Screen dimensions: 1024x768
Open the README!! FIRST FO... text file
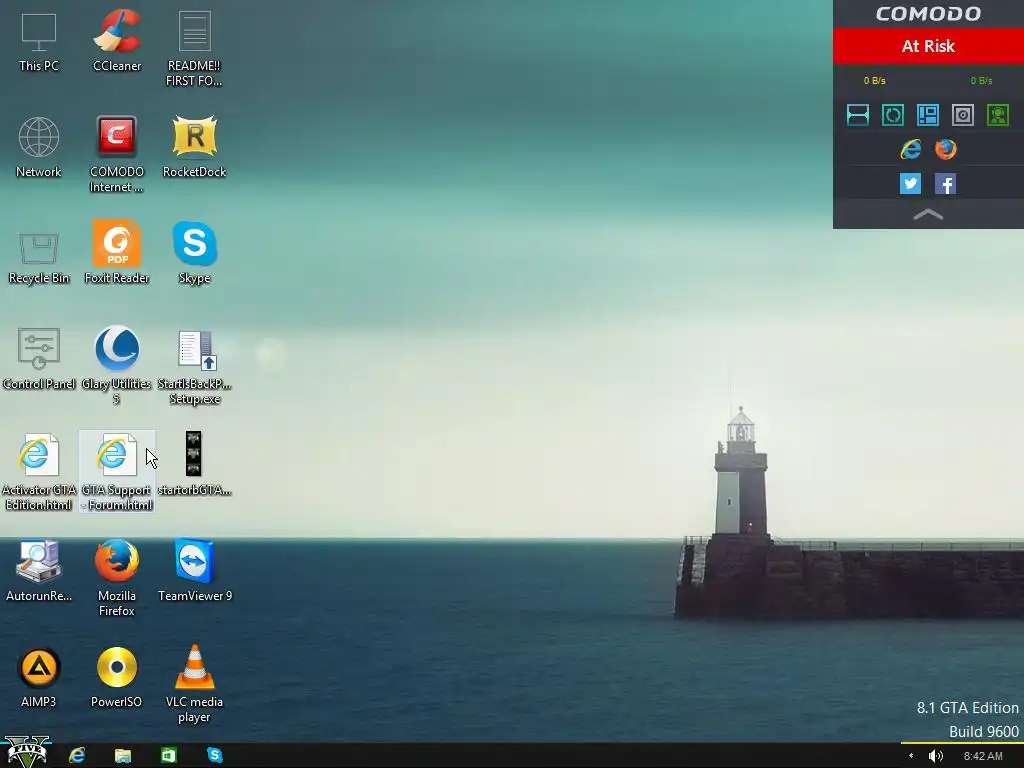pos(194,48)
